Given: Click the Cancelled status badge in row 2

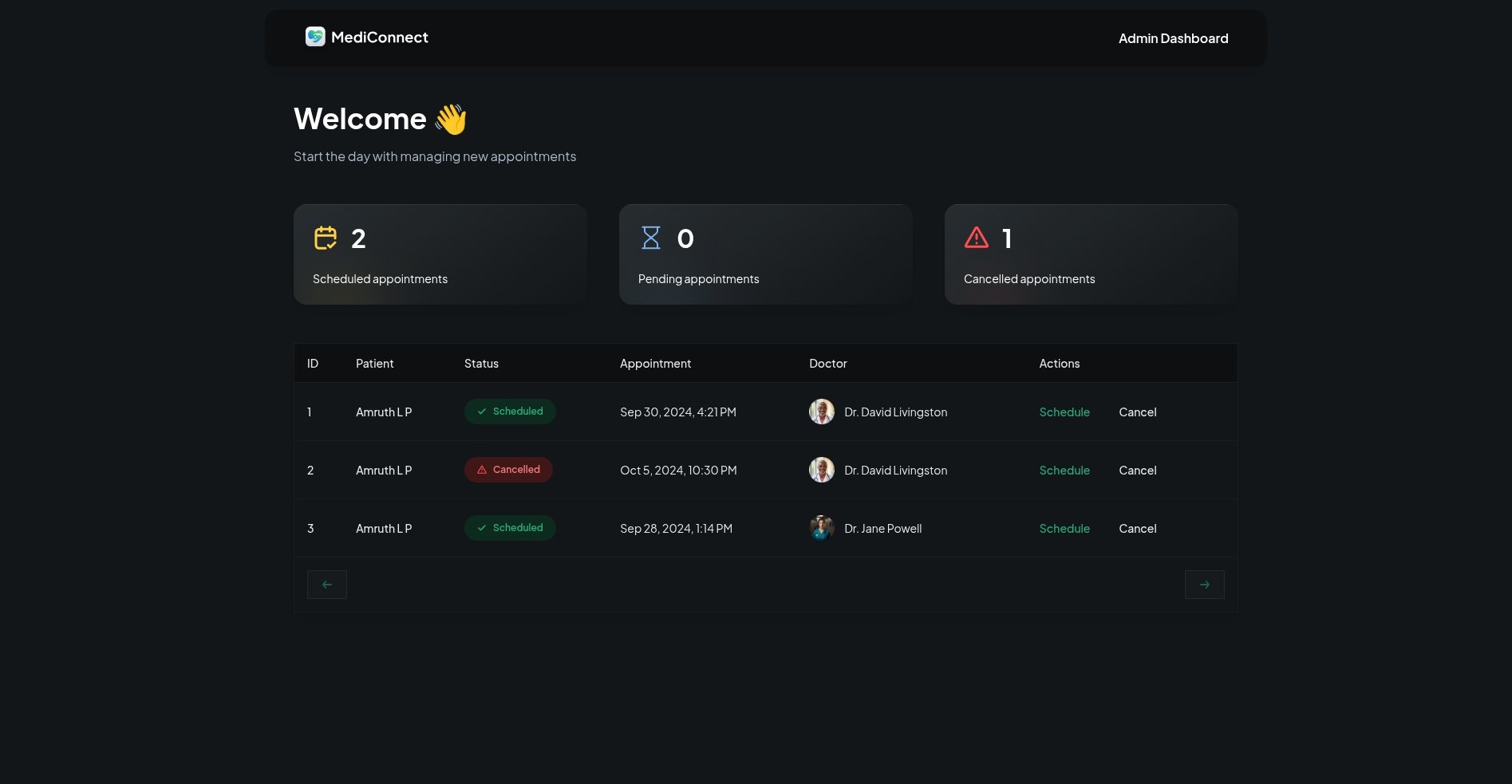Looking at the screenshot, I should coord(509,470).
